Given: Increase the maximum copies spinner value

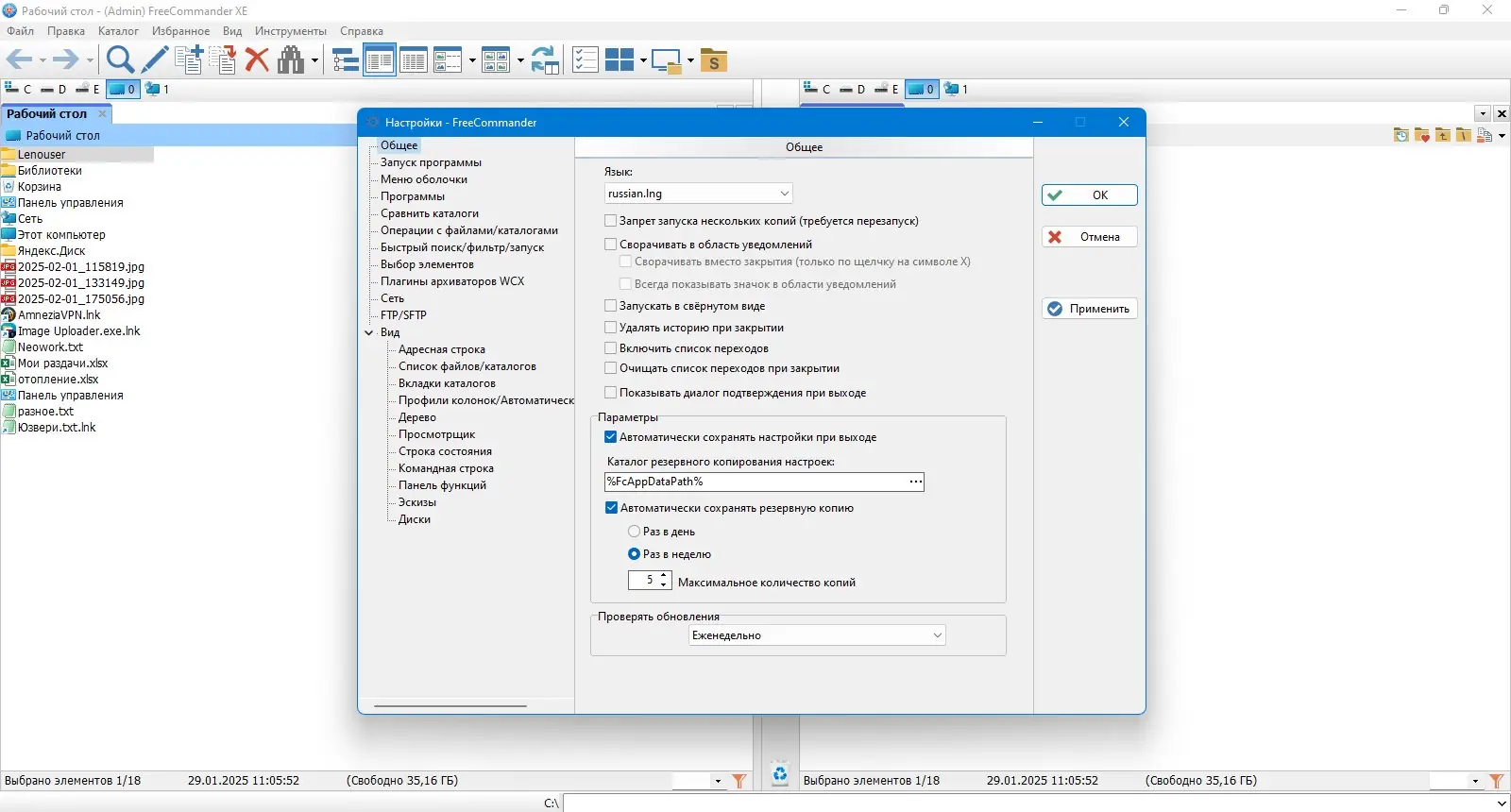Looking at the screenshot, I should click(x=664, y=575).
